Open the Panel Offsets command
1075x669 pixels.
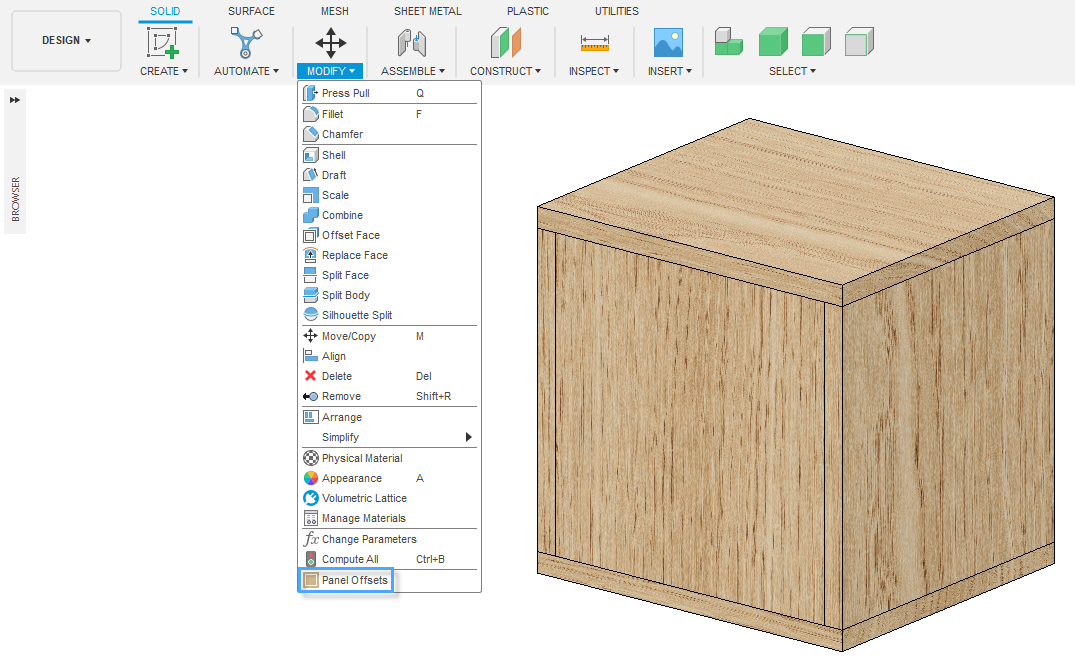click(x=354, y=580)
